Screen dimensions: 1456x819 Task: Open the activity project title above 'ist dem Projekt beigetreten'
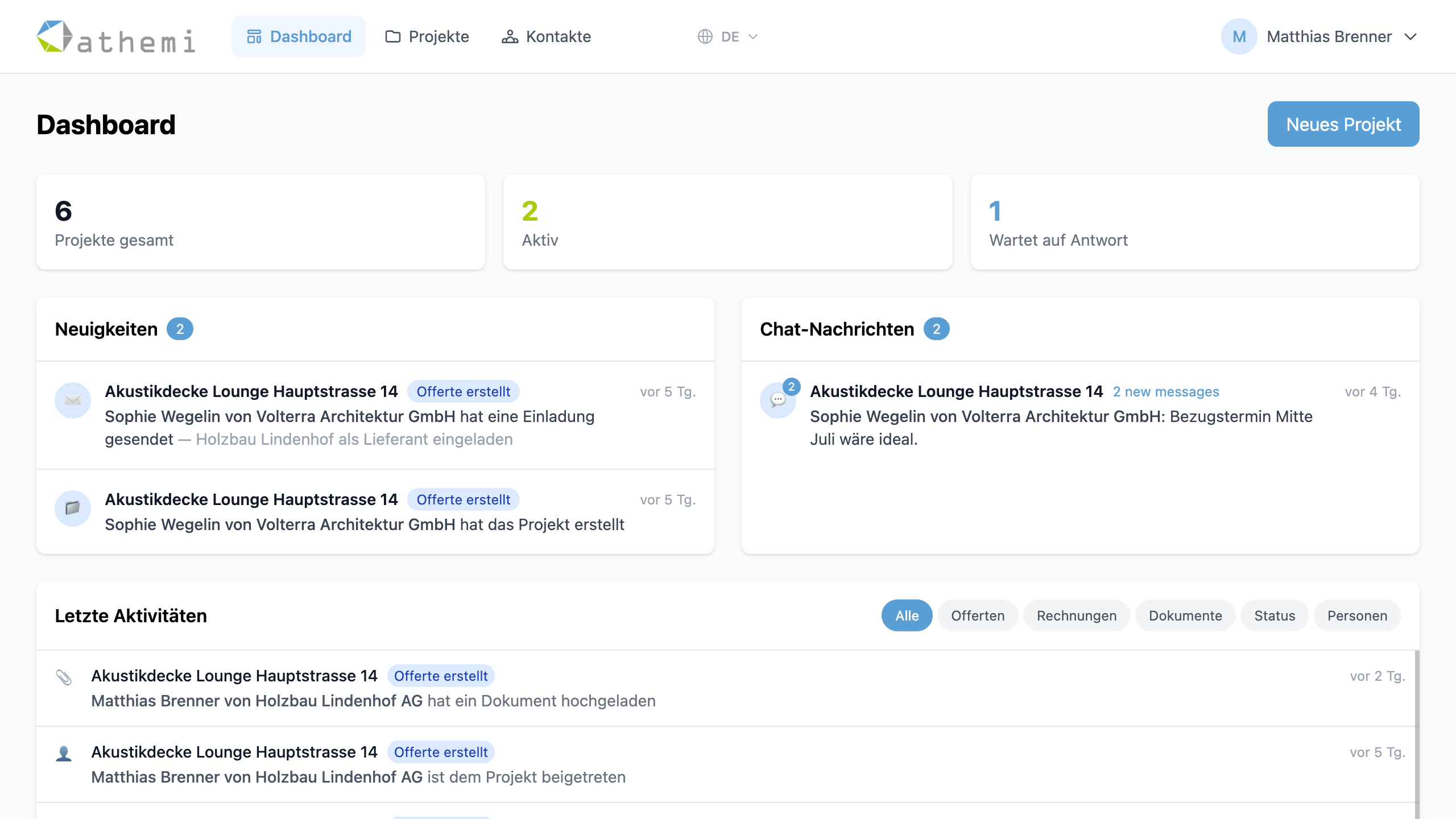coord(234,752)
